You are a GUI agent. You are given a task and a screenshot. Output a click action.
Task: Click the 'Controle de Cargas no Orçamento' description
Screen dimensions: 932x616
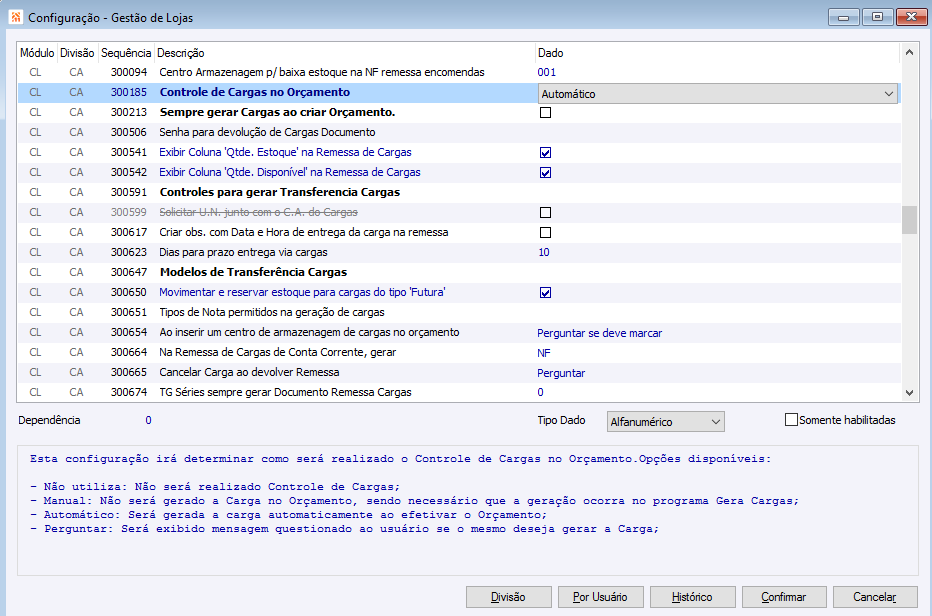255,92
